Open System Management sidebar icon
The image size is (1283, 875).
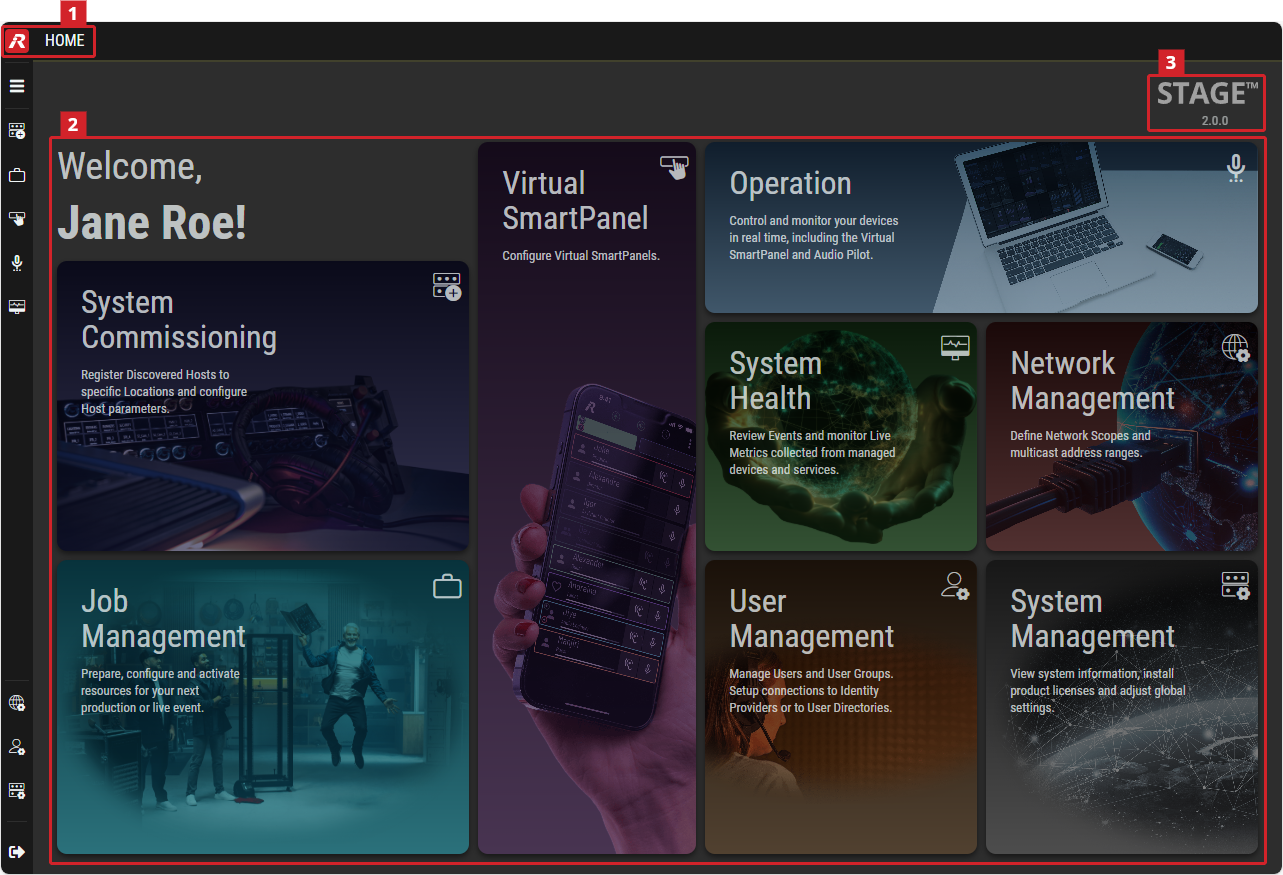coord(17,791)
